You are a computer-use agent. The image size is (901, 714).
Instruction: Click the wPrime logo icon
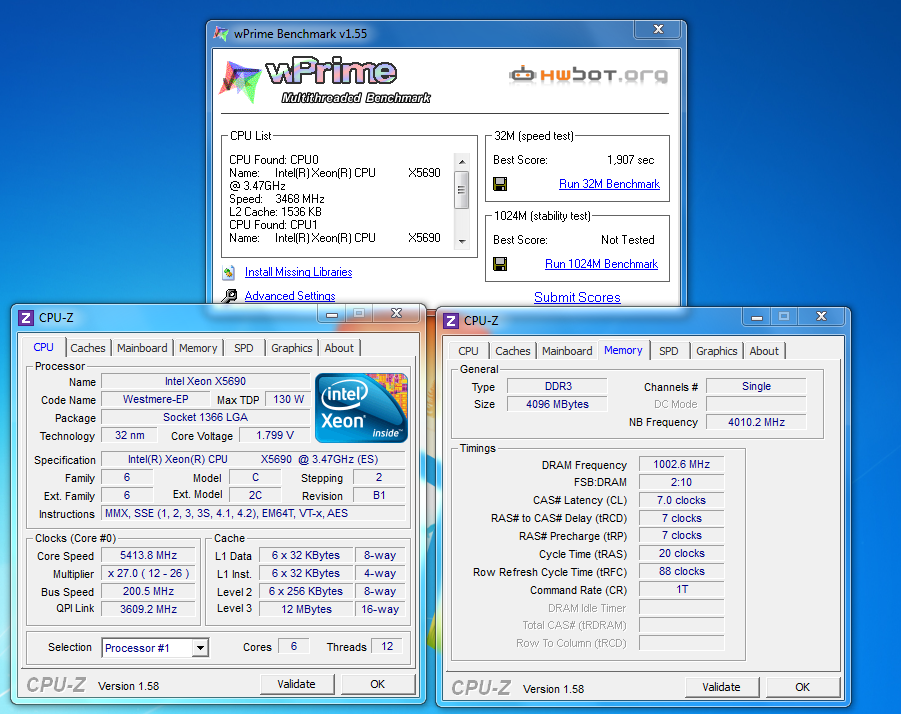(x=240, y=81)
